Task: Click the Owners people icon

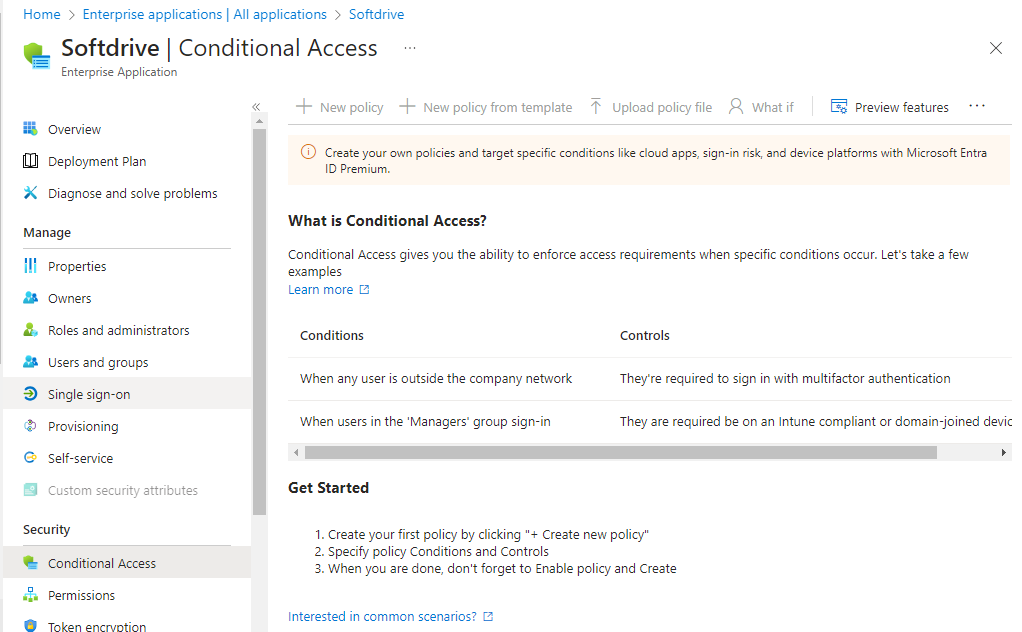Action: (x=30, y=297)
